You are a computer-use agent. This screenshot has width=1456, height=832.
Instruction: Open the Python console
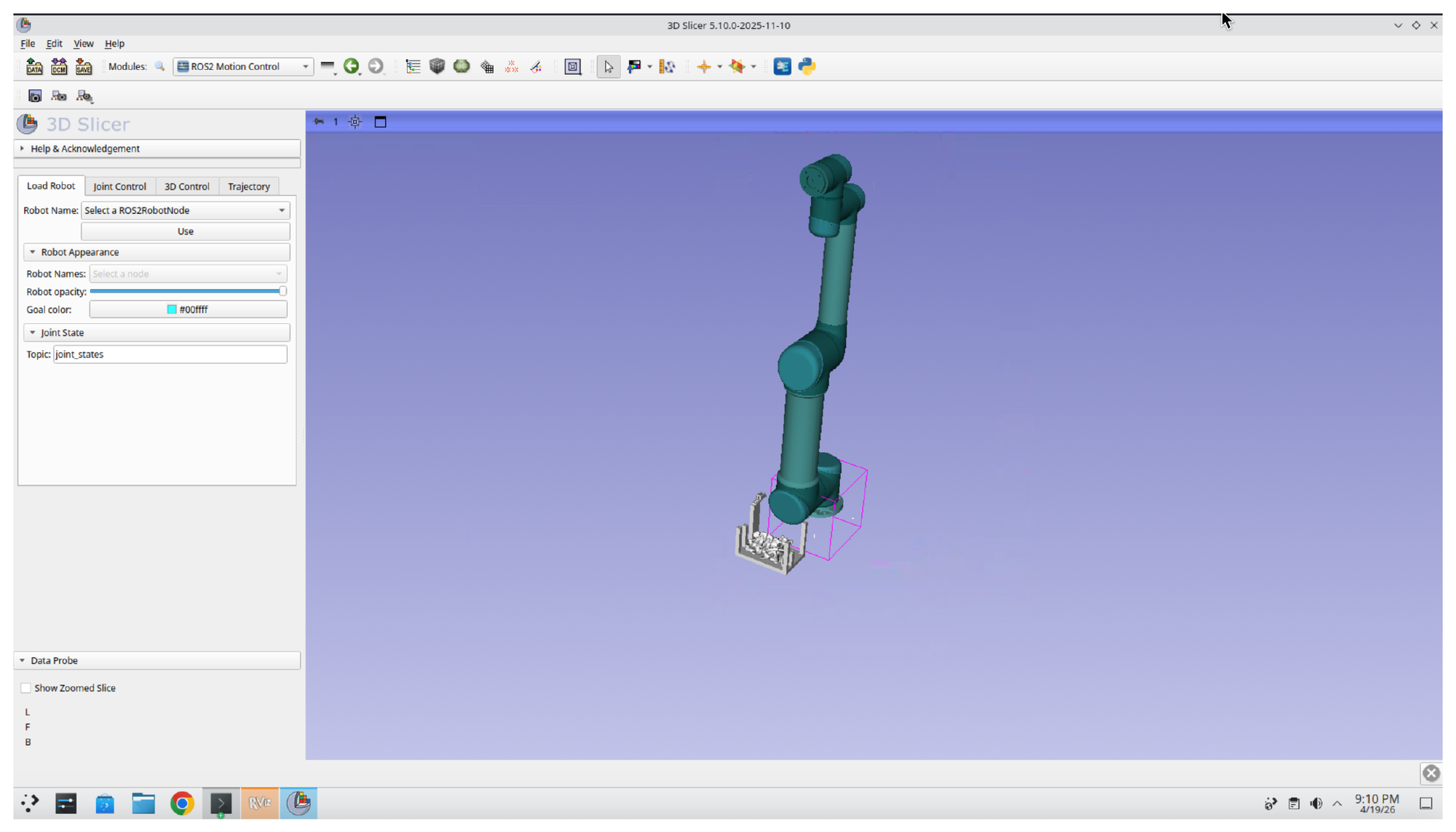point(807,66)
